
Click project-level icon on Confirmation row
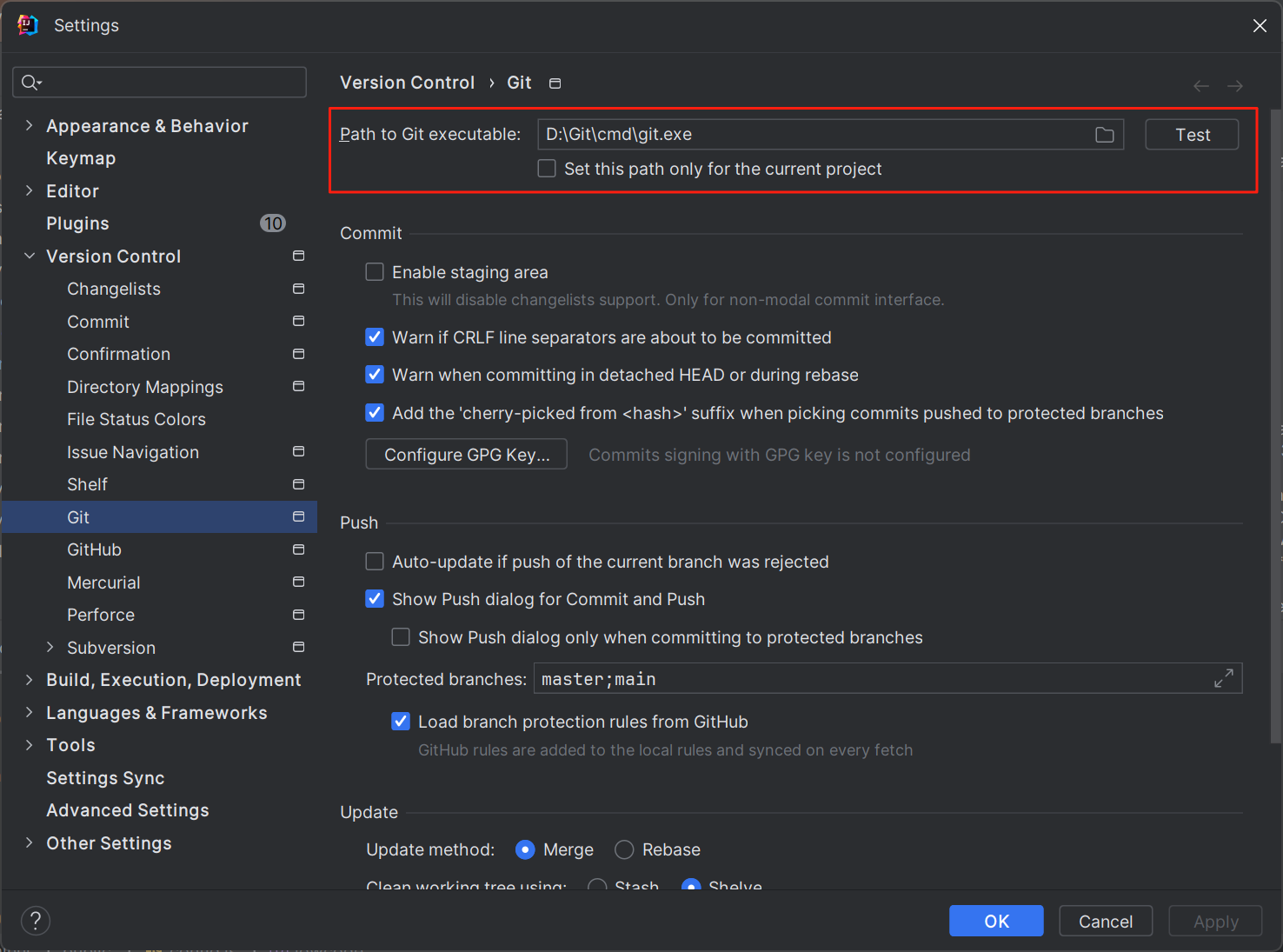299,354
